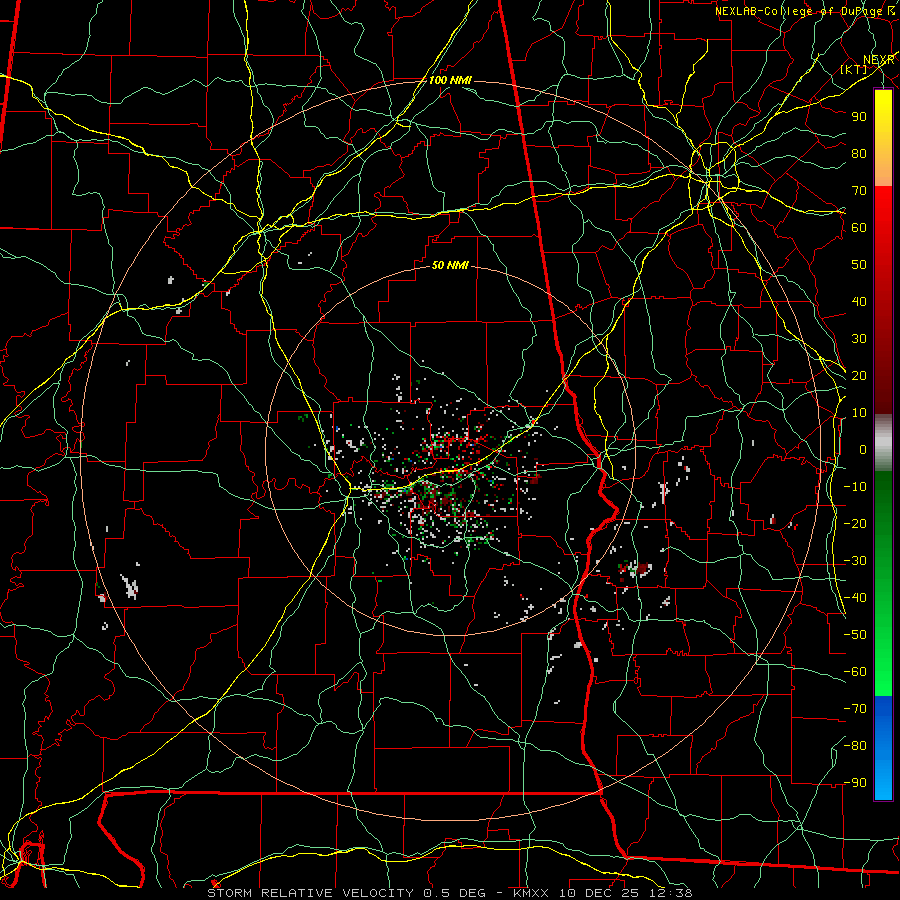Click the 20 value on the velocity scale
The height and width of the screenshot is (900, 900).
[859, 375]
